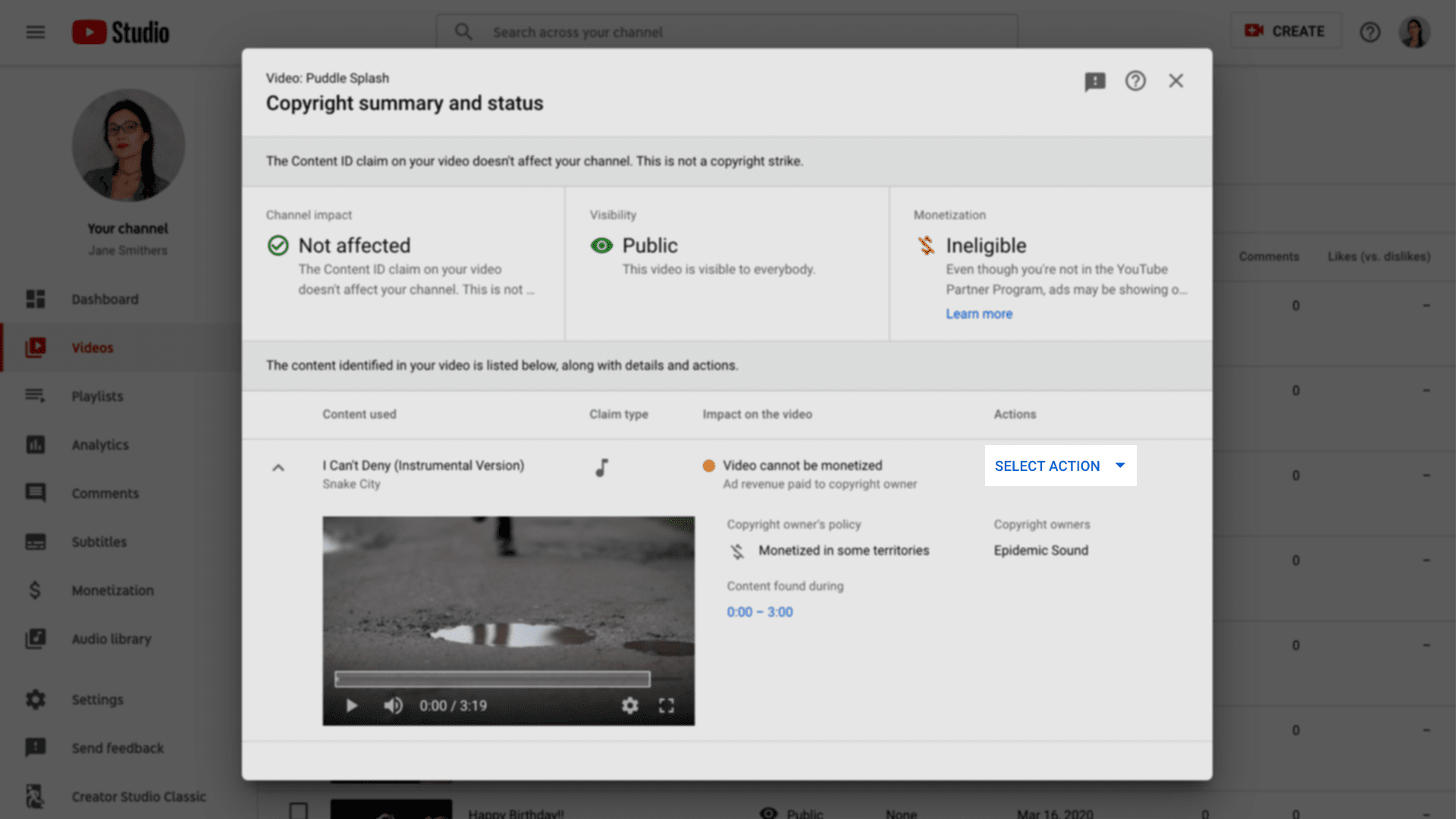Click the Videos sidebar icon
The height and width of the screenshot is (819, 1456).
(x=36, y=347)
